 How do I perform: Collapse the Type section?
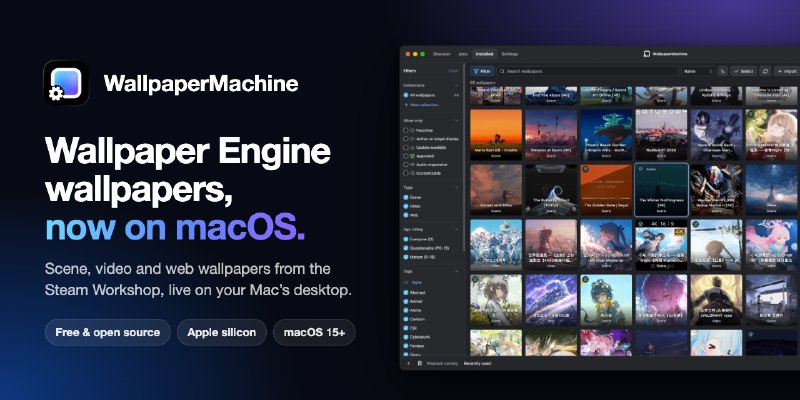click(x=456, y=187)
